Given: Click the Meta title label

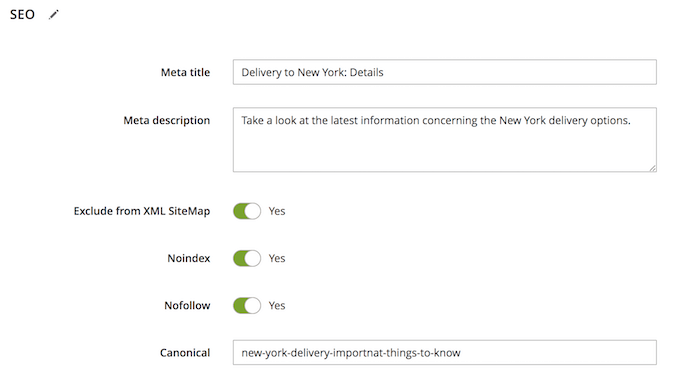Looking at the screenshot, I should [x=185, y=72].
